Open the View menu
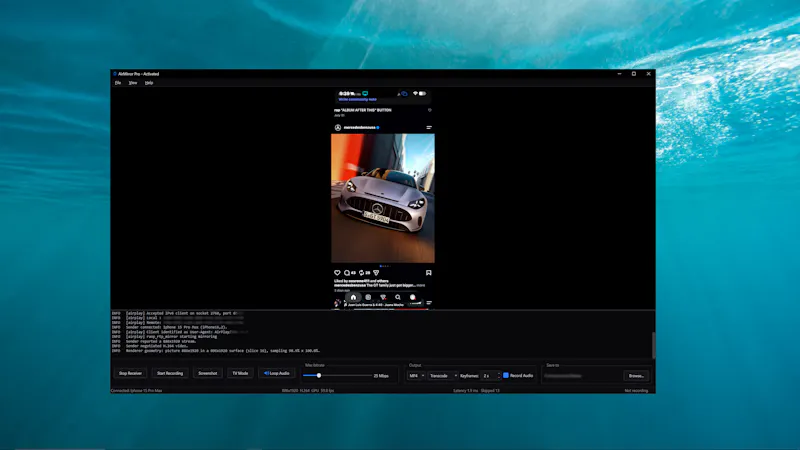800x450 pixels. click(x=133, y=83)
